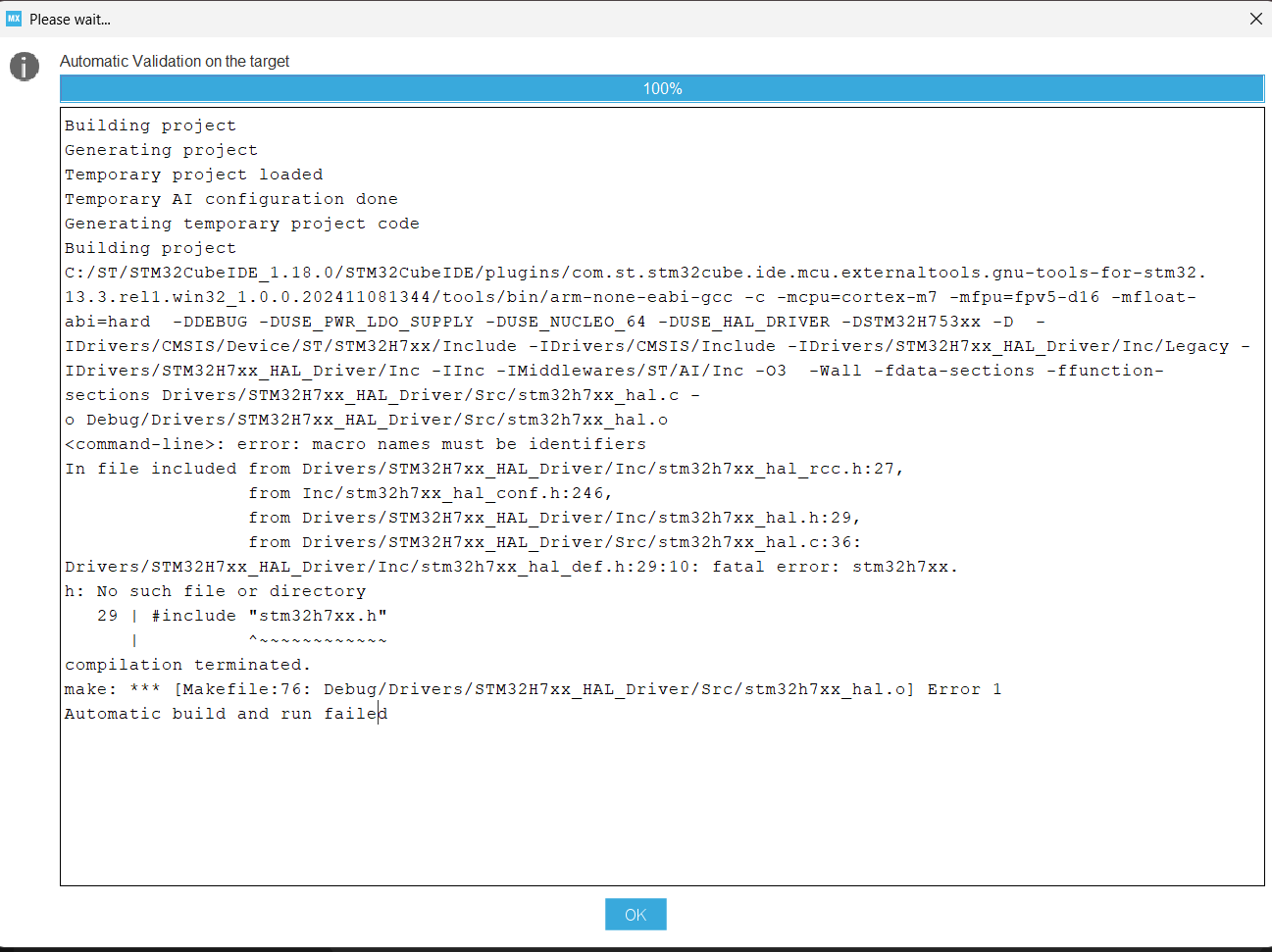Select the 'compilation terminated.' log line
The width and height of the screenshot is (1272, 952).
186,664
